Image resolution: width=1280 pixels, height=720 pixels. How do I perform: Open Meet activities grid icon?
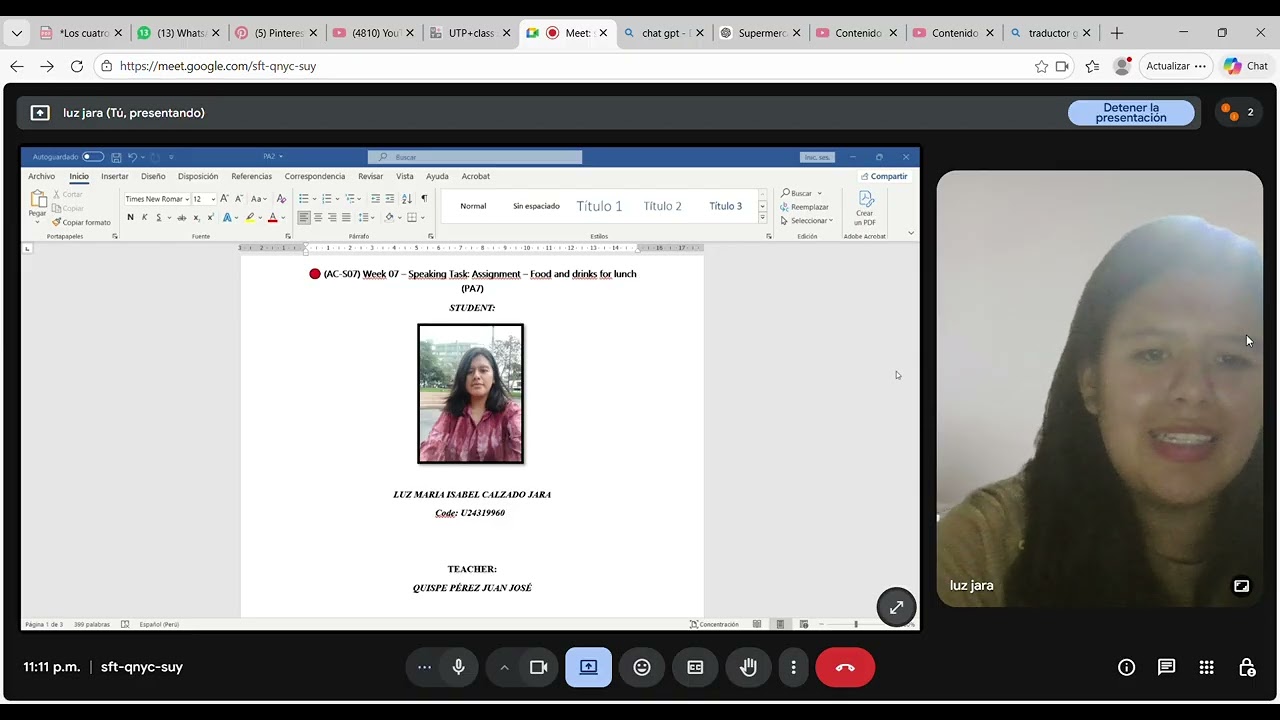pos(1206,667)
